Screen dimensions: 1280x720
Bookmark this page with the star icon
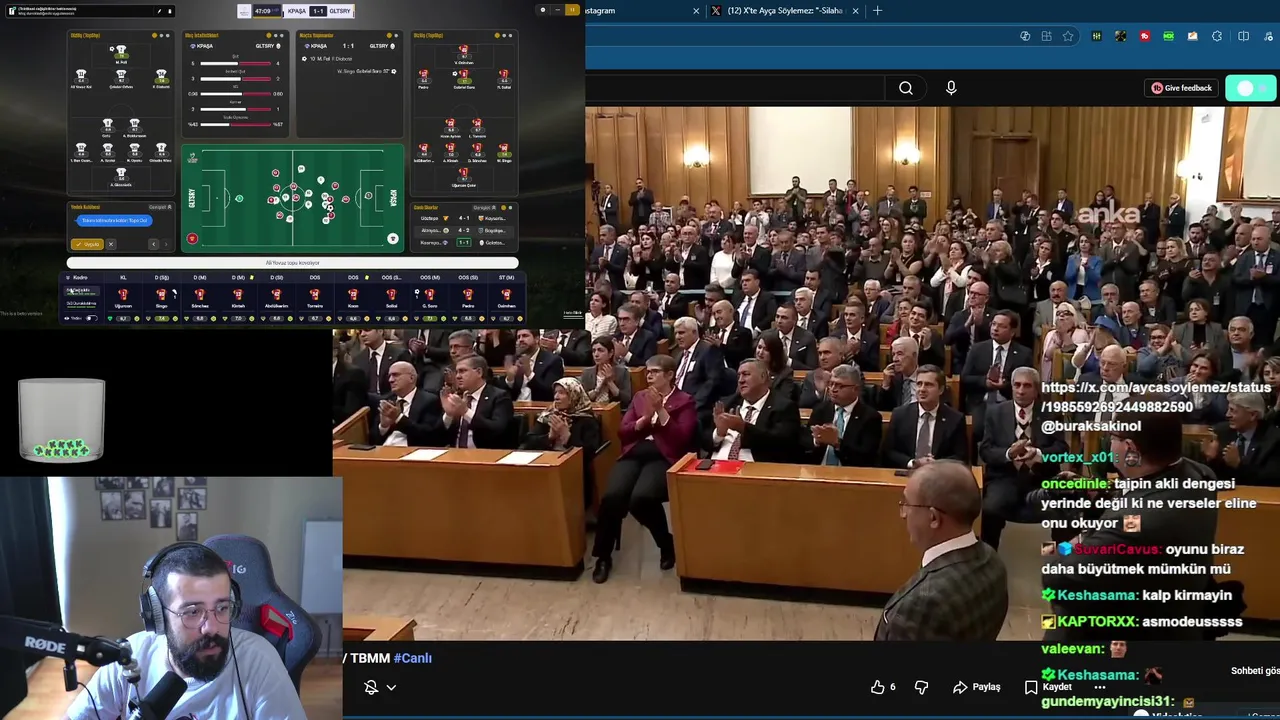[x=1068, y=36]
